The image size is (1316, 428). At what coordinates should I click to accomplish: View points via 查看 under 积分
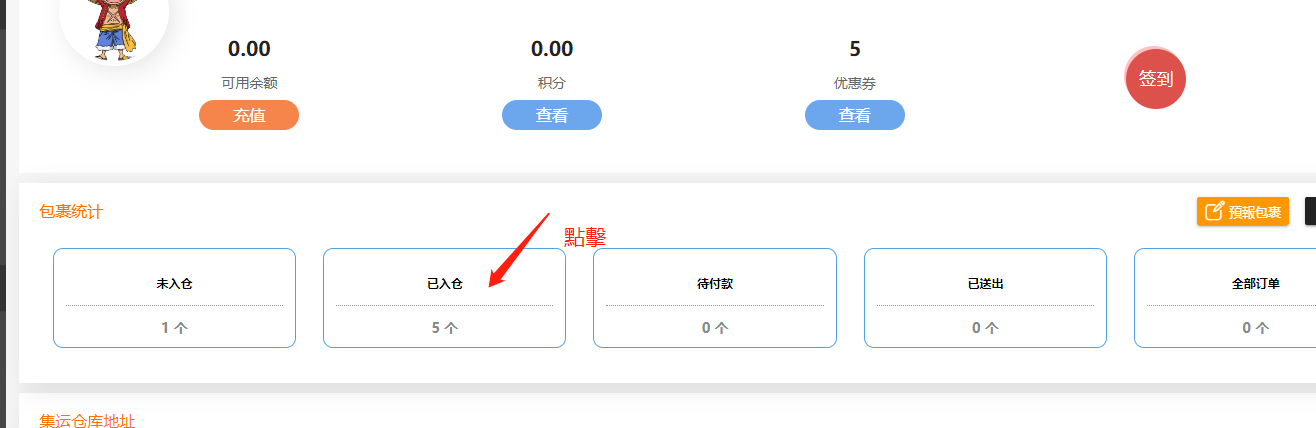tap(552, 115)
